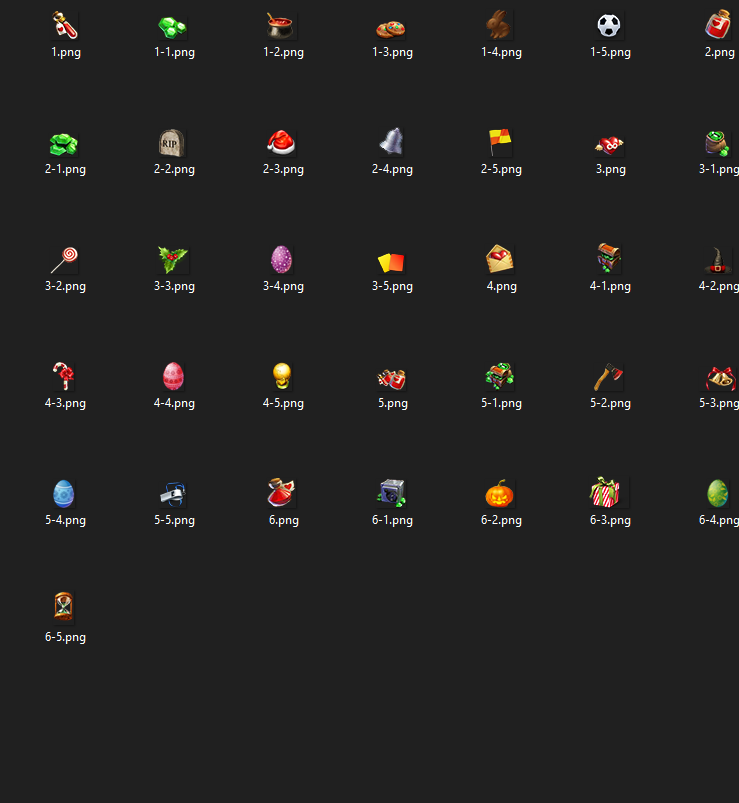The image size is (739, 803).
Task: Click the filename label 3-4.png
Action: pos(283,286)
